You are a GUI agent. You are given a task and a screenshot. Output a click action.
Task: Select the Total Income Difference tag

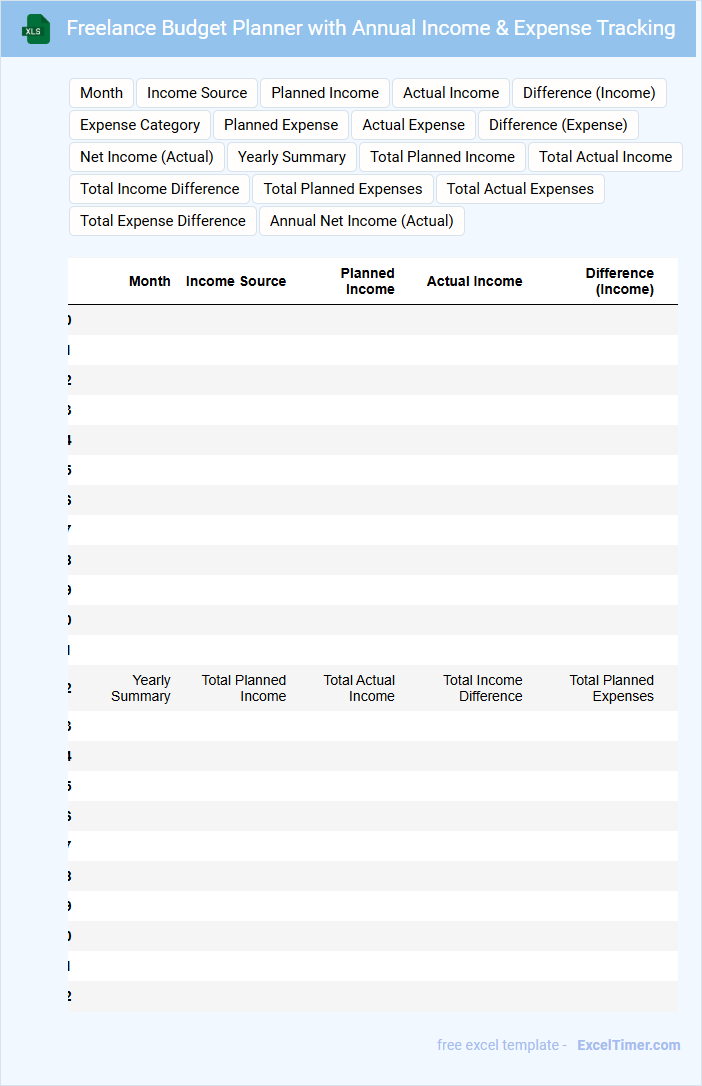click(159, 188)
